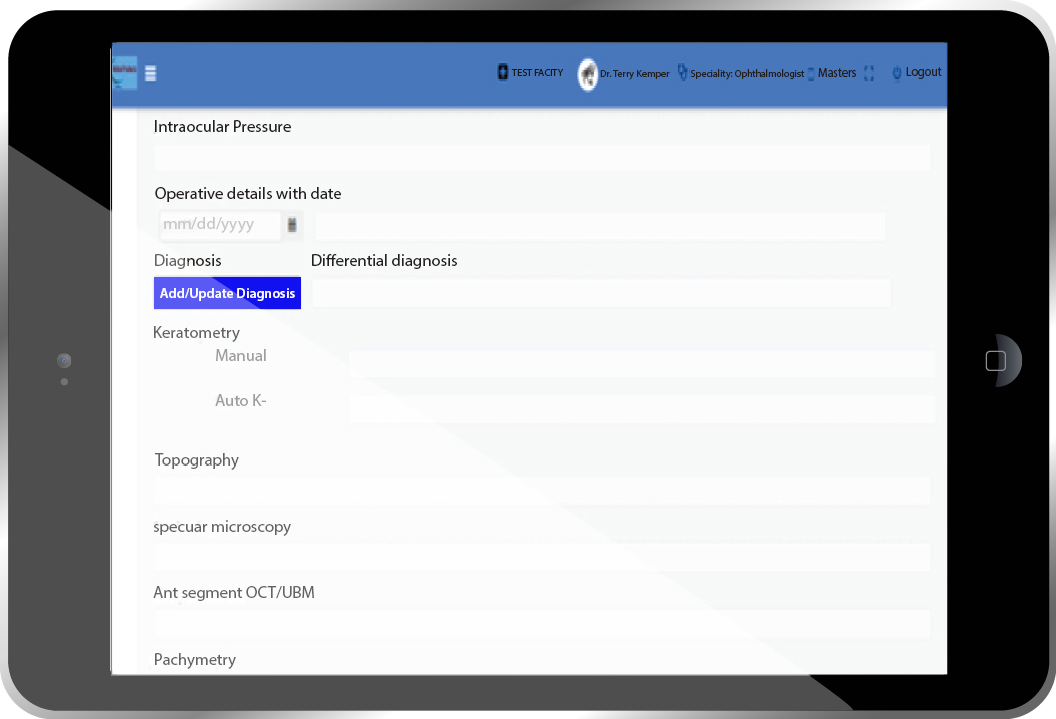This screenshot has width=1056, height=719.
Task: Open the calendar date picker icon
Action: tap(292, 225)
